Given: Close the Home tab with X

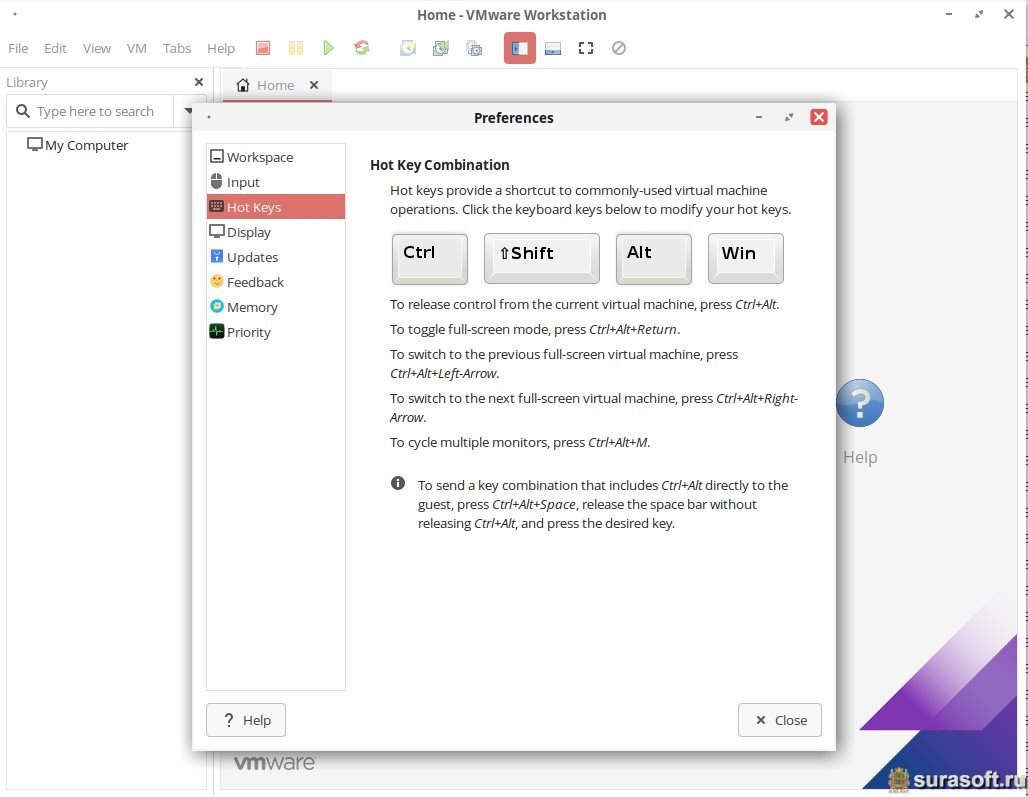Looking at the screenshot, I should (x=314, y=85).
